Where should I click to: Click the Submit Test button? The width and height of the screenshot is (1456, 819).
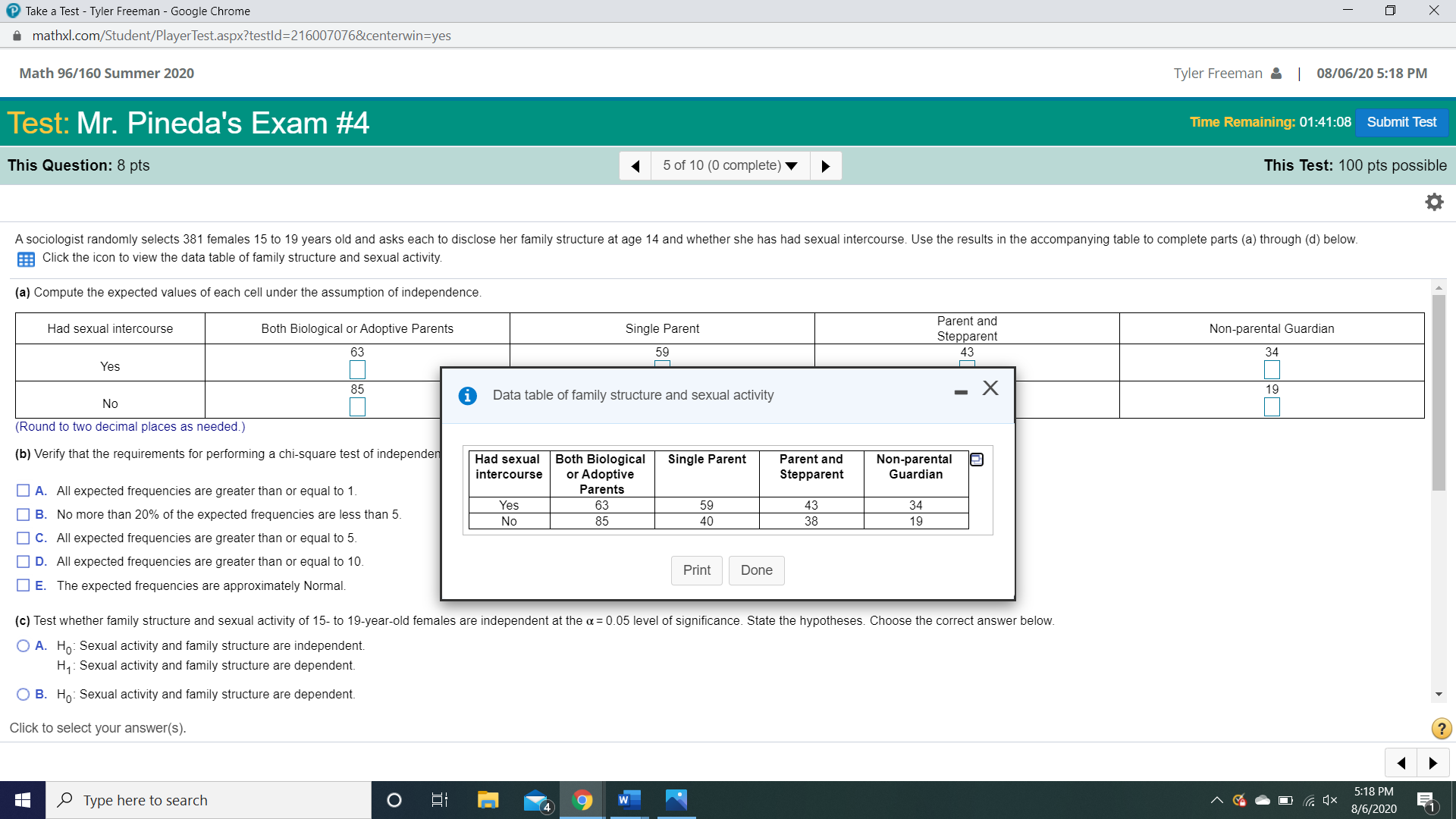[x=1401, y=122]
